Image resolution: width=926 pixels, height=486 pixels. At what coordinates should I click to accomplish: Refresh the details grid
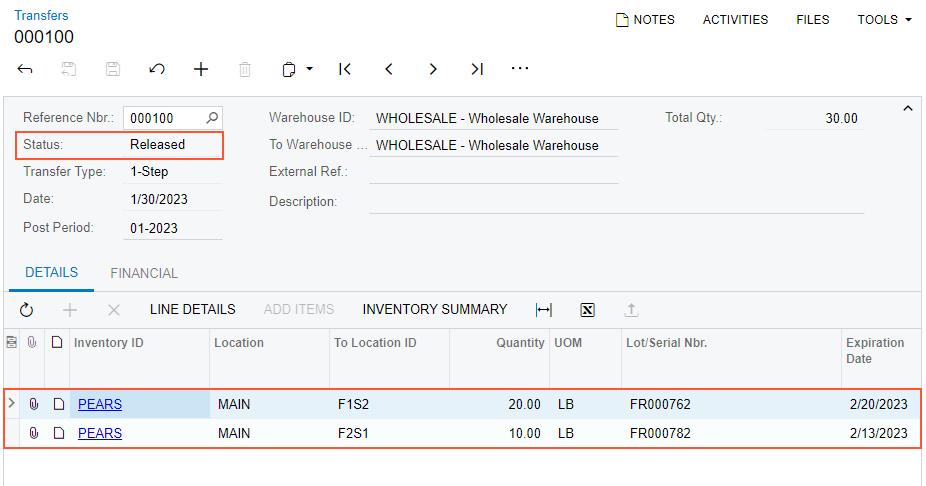tap(27, 310)
